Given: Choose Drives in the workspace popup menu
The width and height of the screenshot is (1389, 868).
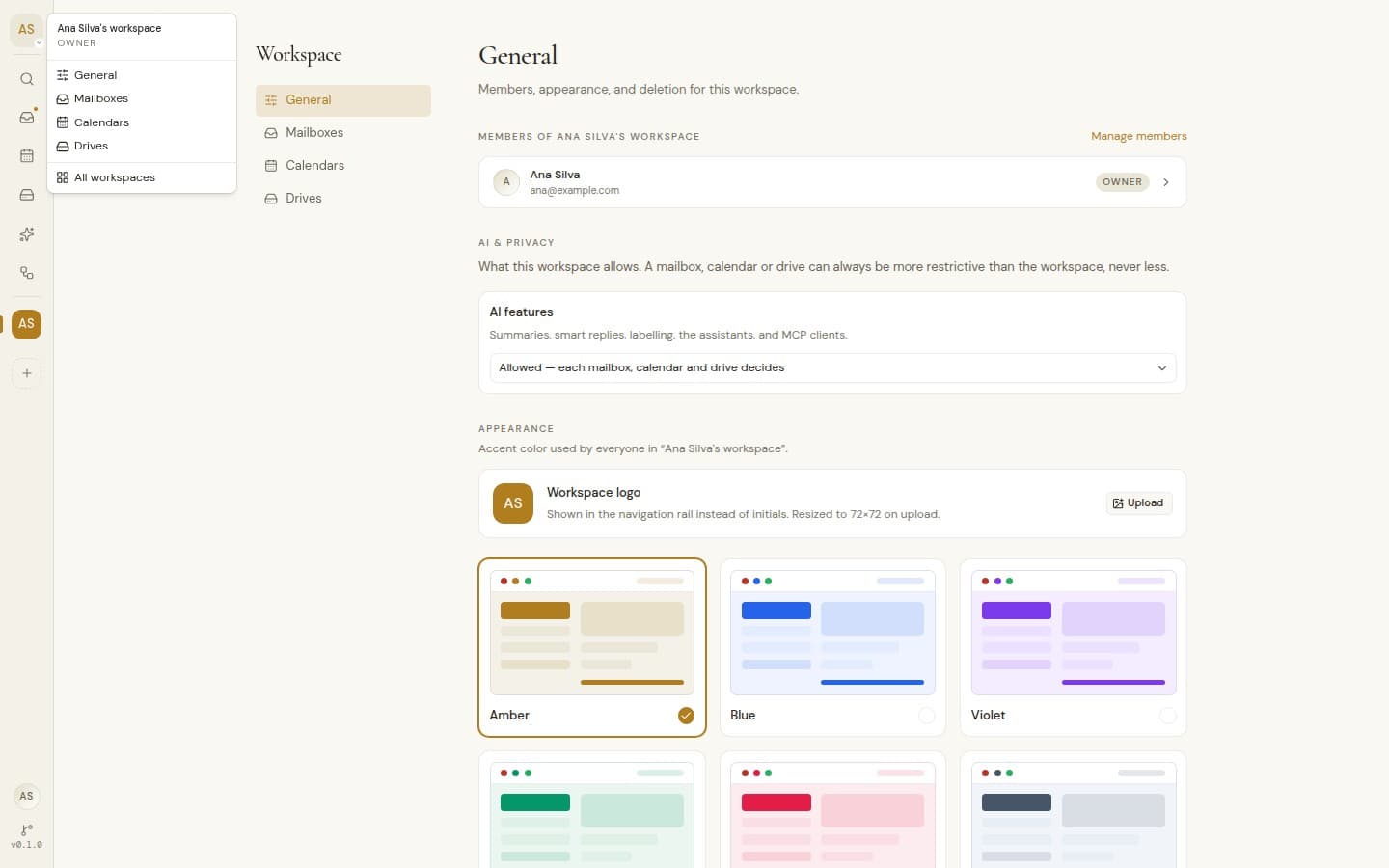Looking at the screenshot, I should (142, 146).
